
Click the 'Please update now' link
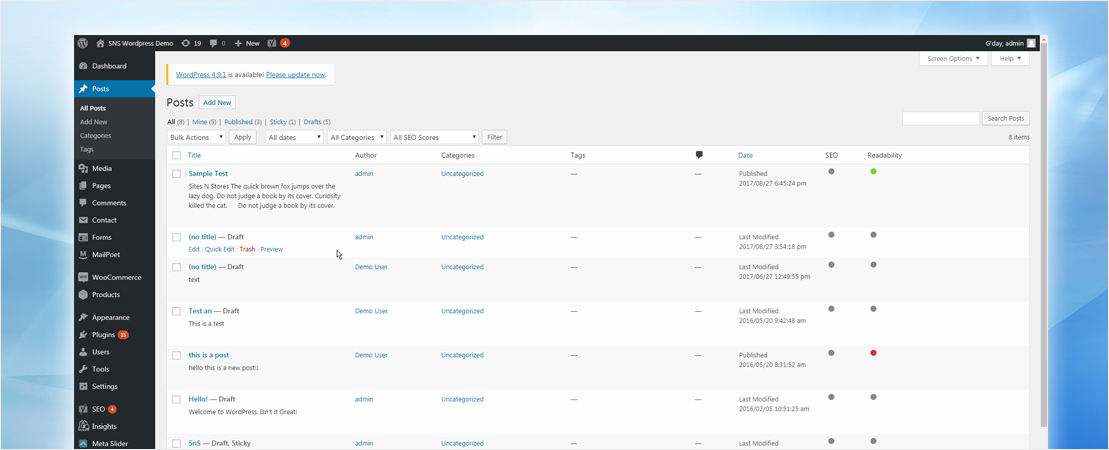coord(296,75)
